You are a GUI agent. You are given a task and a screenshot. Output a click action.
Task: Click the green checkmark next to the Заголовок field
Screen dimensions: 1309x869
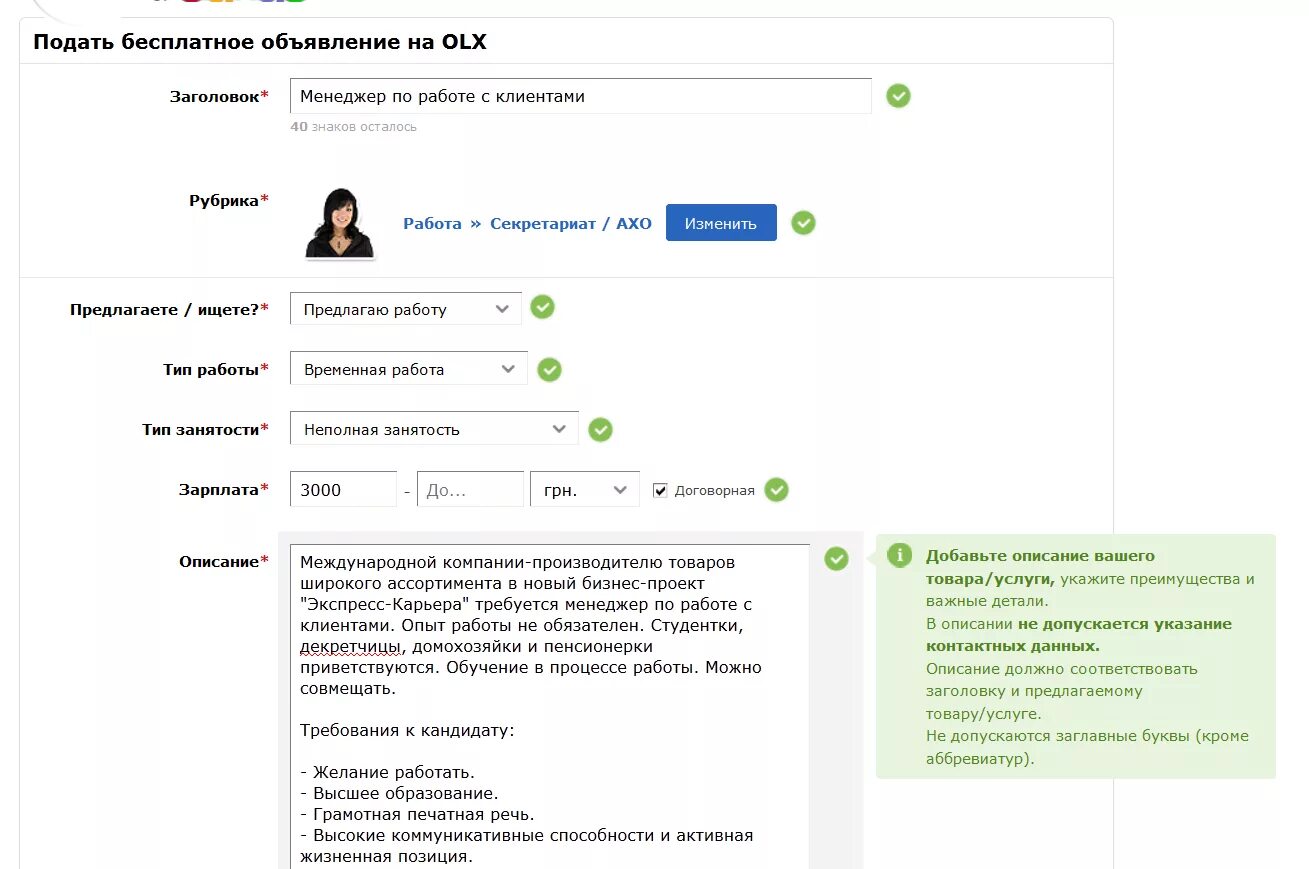(x=898, y=96)
